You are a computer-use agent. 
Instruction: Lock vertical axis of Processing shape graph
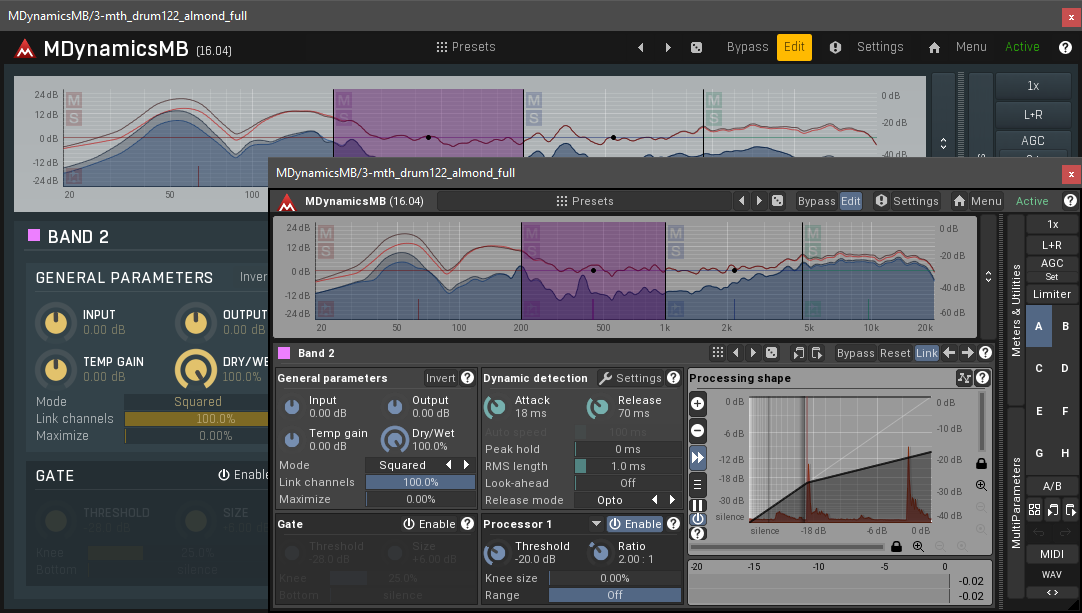[x=981, y=463]
